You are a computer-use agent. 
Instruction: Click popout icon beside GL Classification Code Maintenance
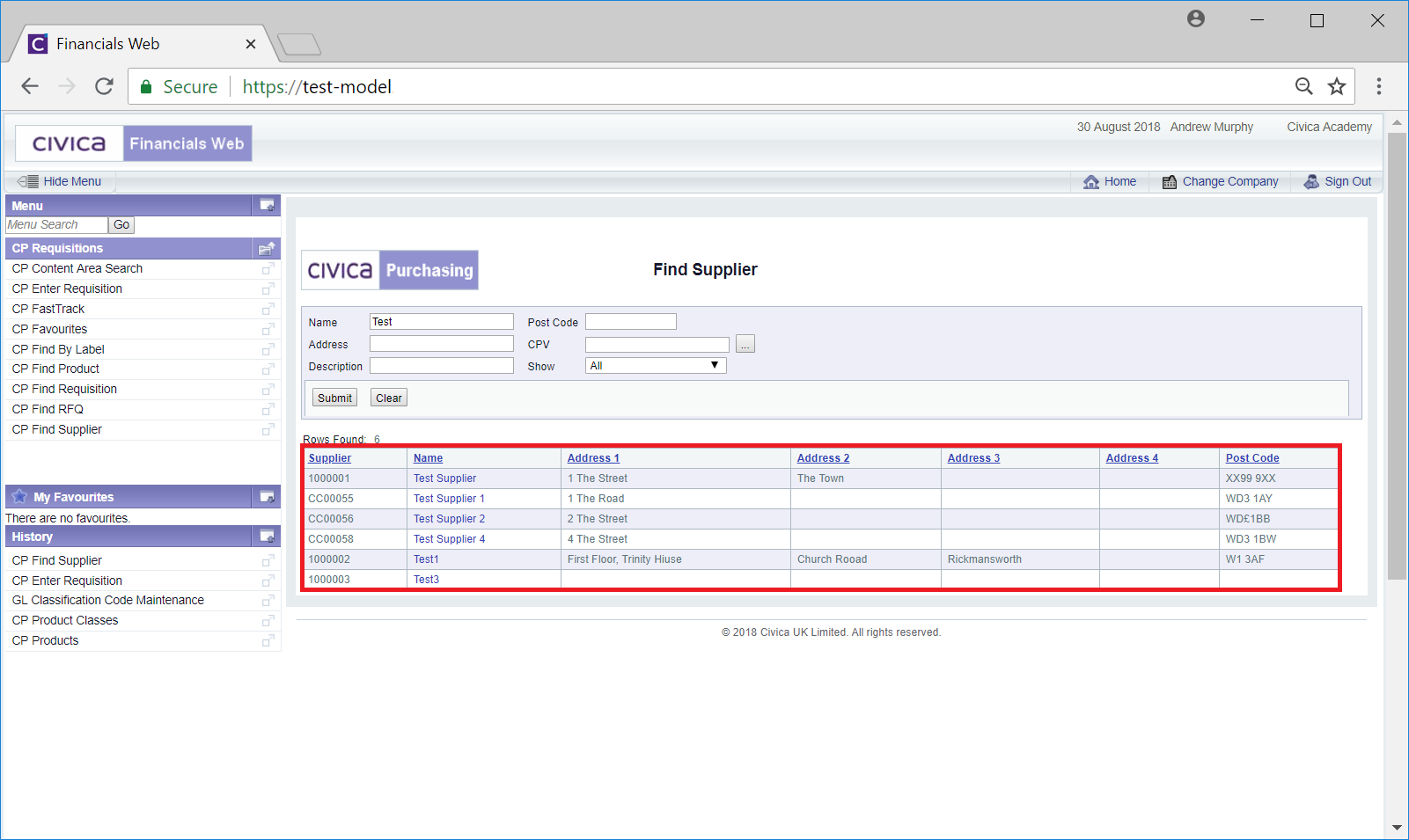(268, 600)
